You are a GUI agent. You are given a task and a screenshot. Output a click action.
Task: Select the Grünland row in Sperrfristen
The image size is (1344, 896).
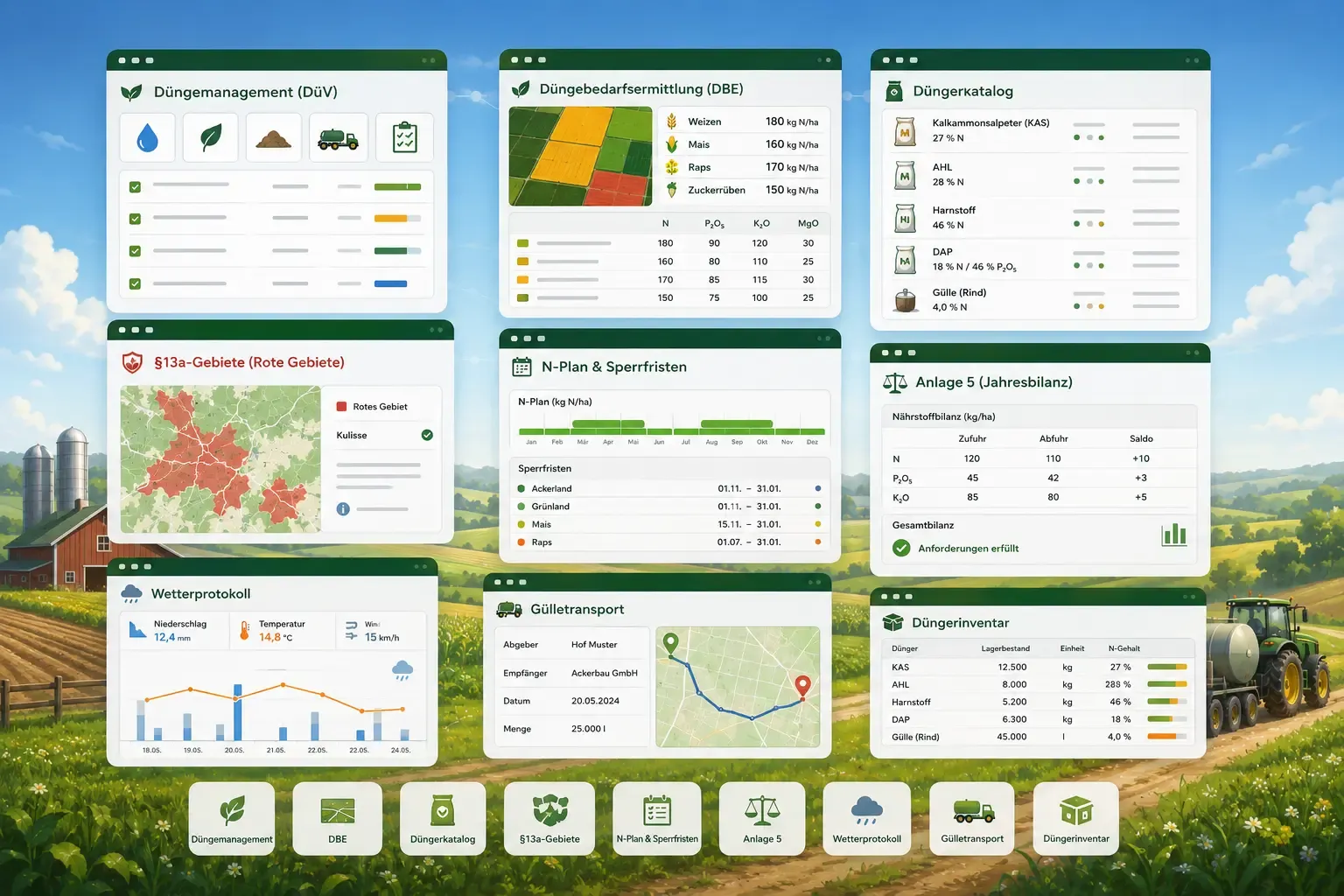coord(669,507)
